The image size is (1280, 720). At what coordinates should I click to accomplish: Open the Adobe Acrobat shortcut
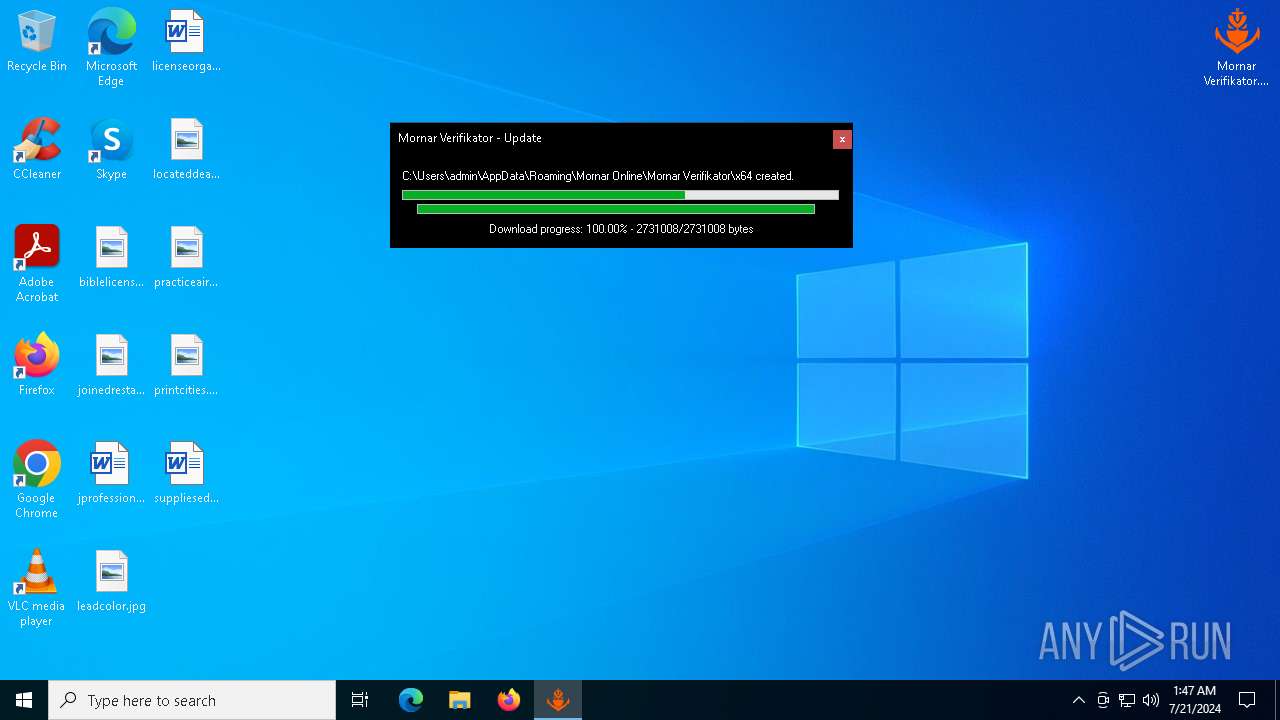[x=37, y=264]
